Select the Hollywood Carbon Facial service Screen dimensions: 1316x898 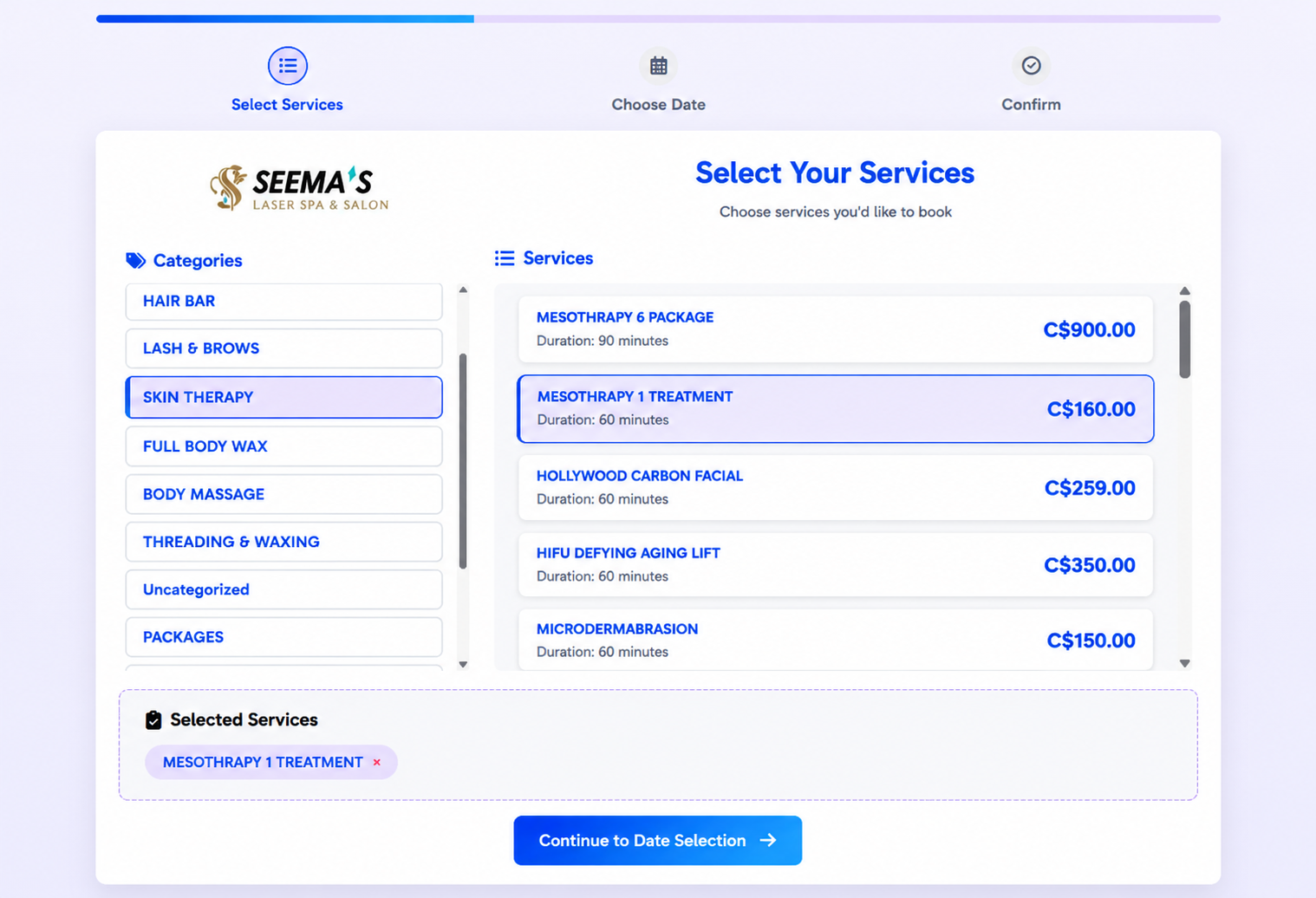[x=836, y=488]
